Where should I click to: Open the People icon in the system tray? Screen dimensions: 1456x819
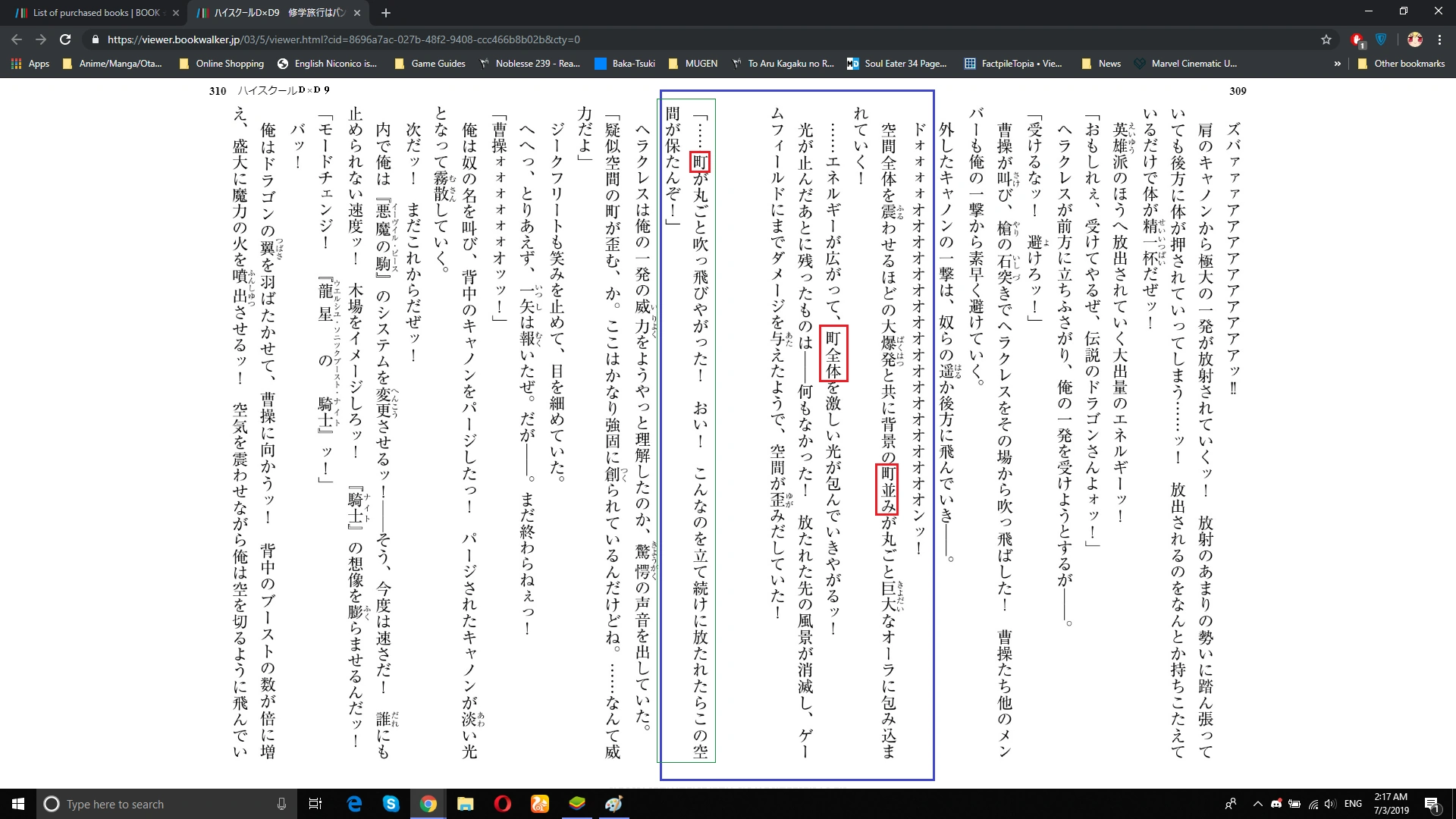pyautogui.click(x=1231, y=804)
